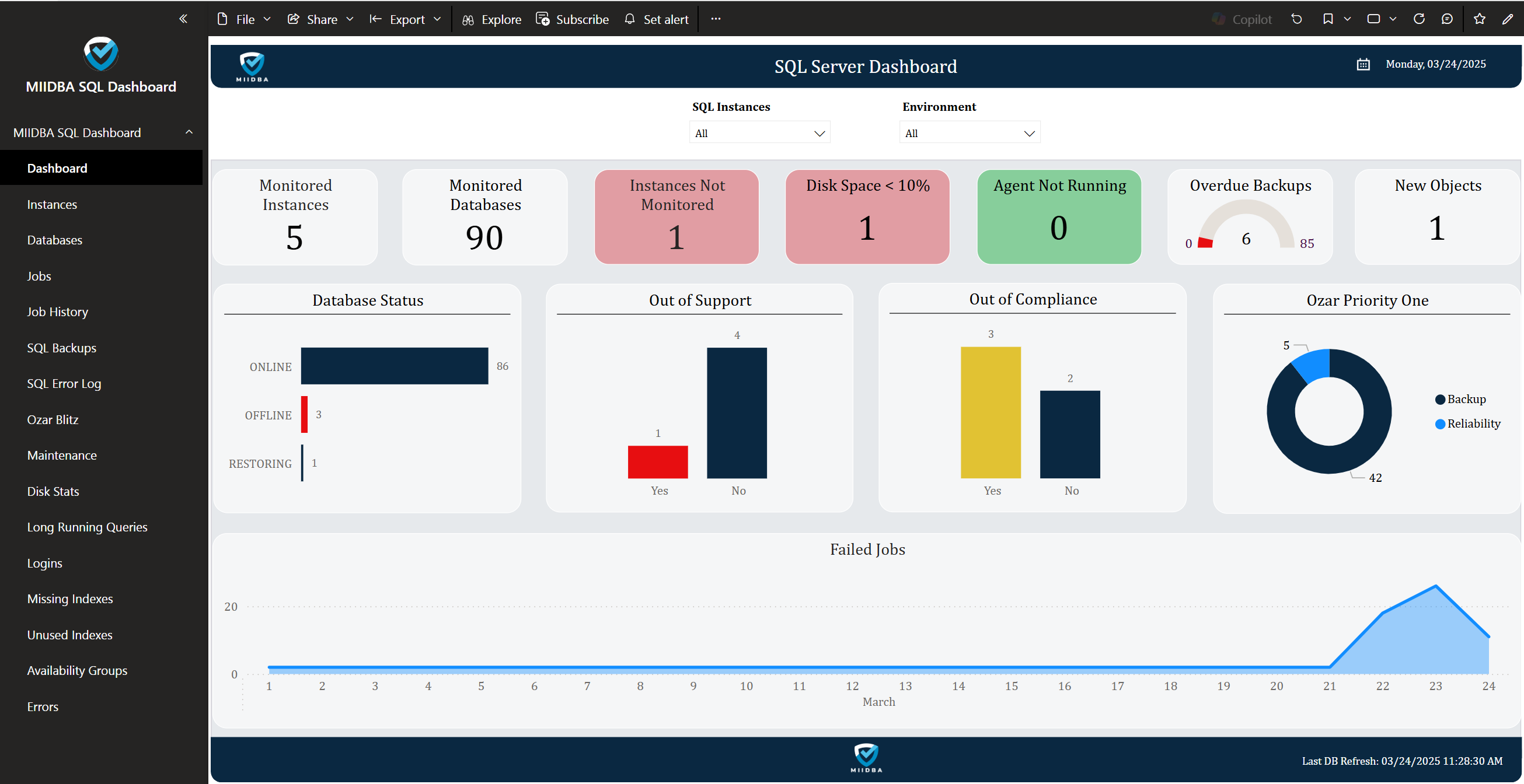Click the Disk Space < 10% card

coord(867,216)
